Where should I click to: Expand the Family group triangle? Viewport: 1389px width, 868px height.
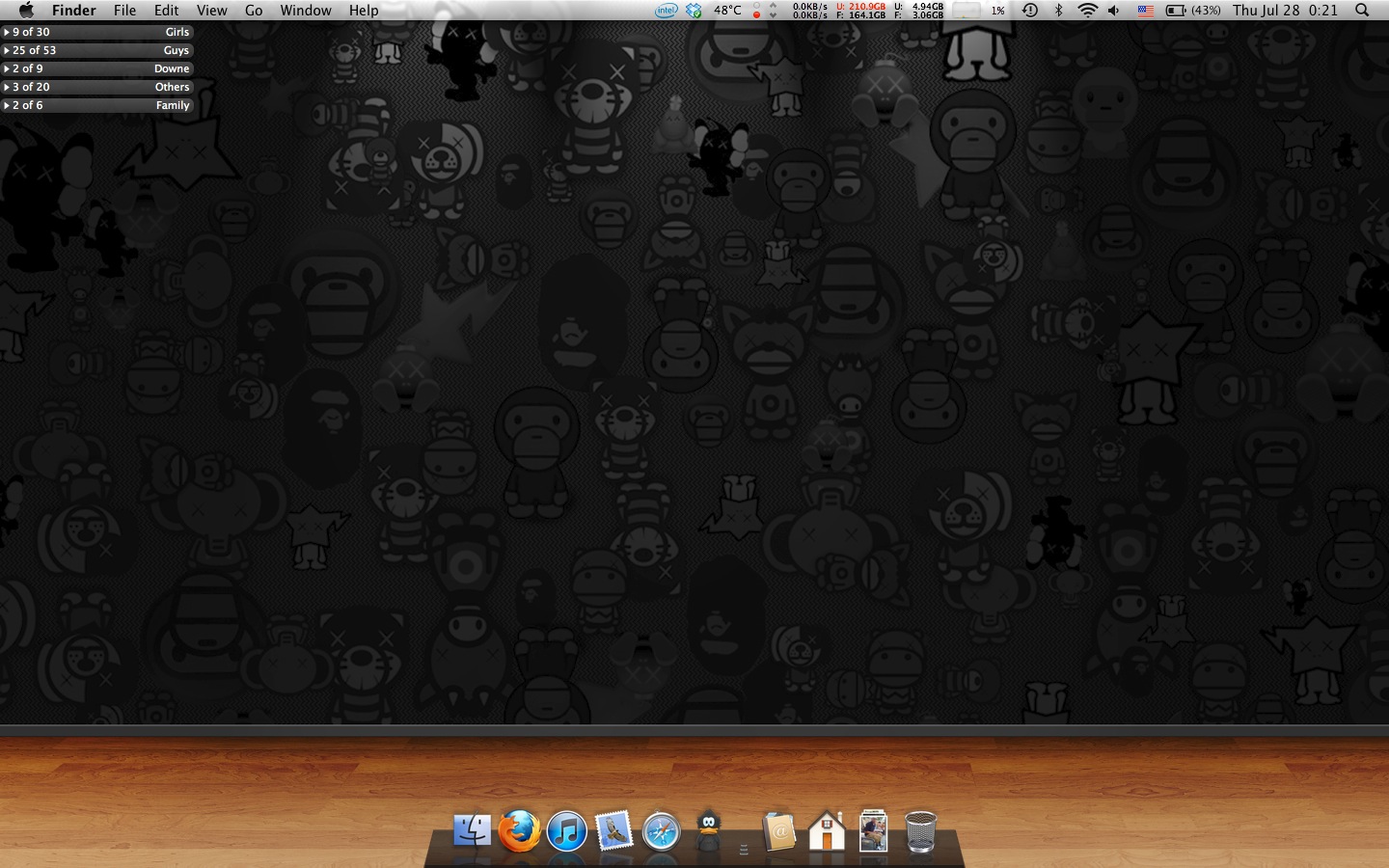(x=7, y=105)
